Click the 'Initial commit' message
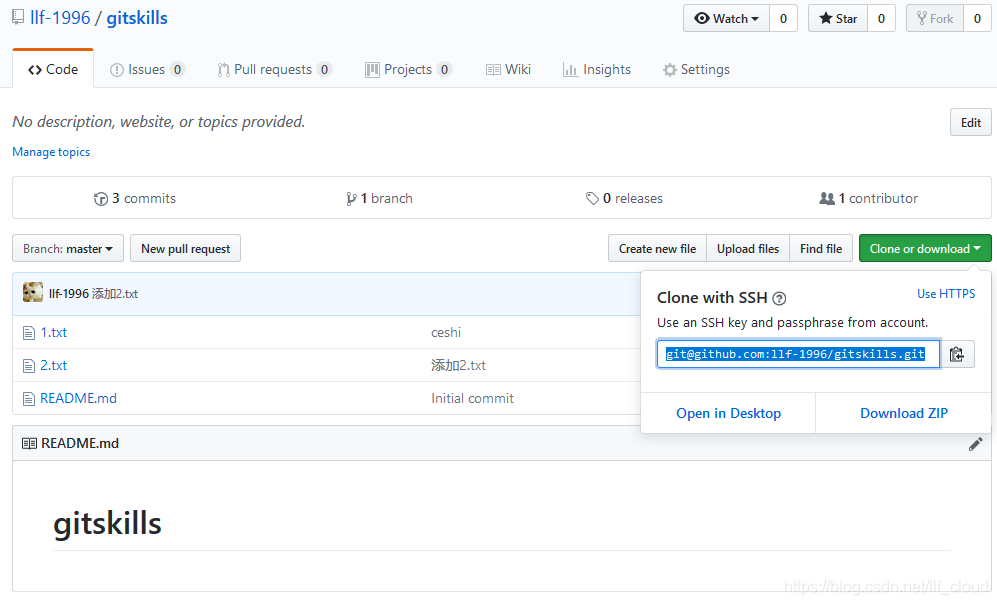 [x=472, y=399]
